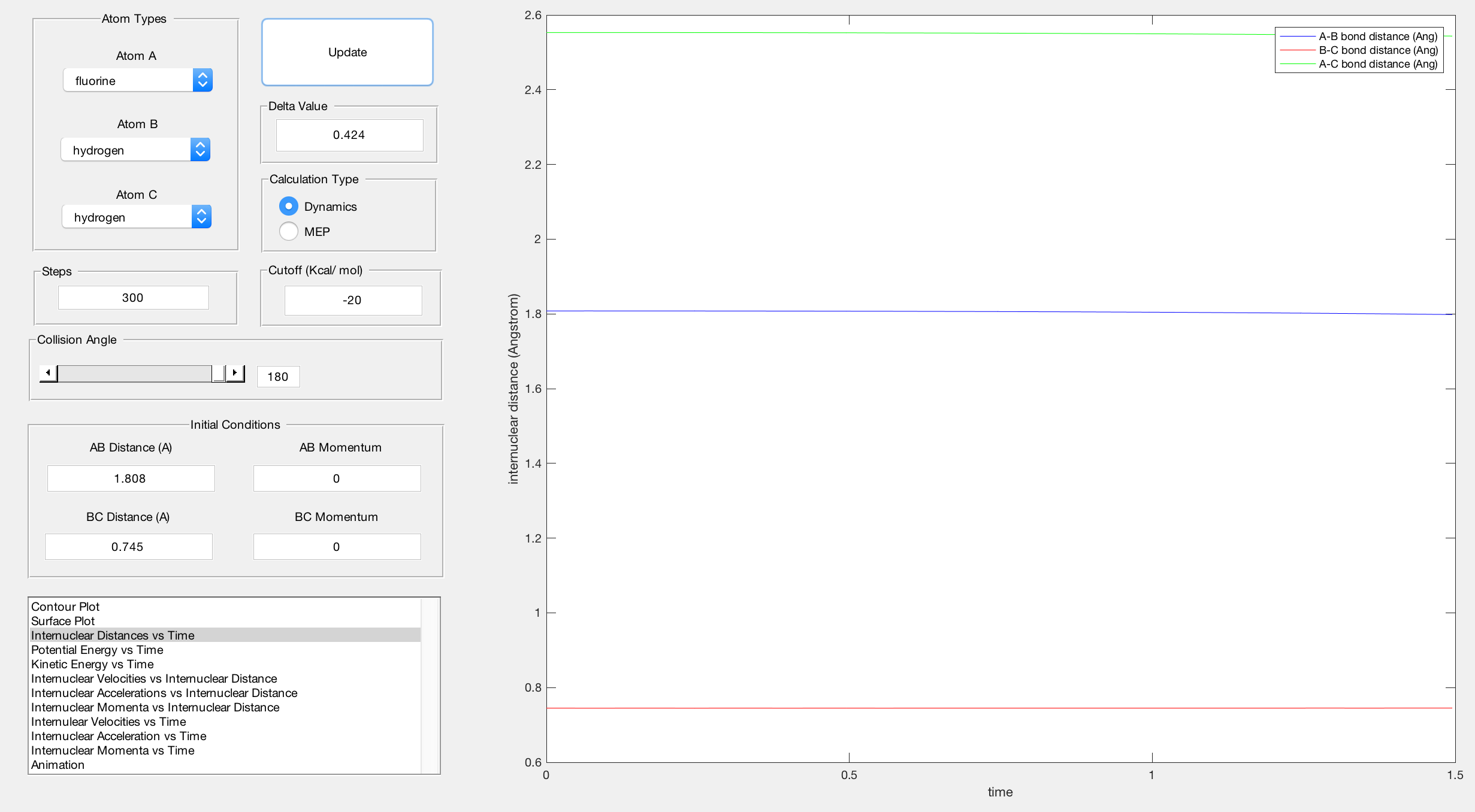Open the Atom C hydrogen dropdown
The width and height of the screenshot is (1475, 812).
[x=137, y=217]
